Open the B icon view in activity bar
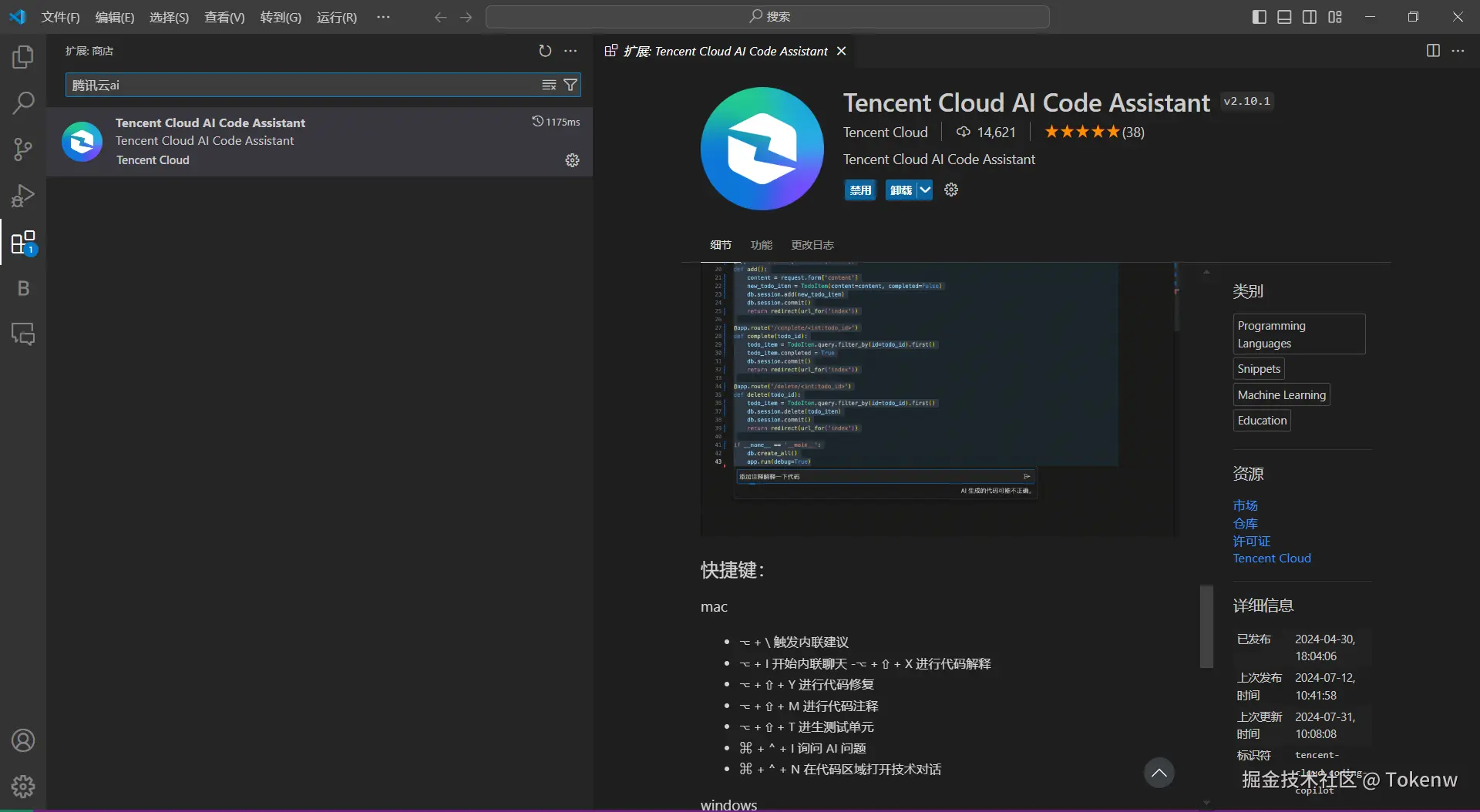Viewport: 1480px width, 812px height. pyautogui.click(x=23, y=288)
